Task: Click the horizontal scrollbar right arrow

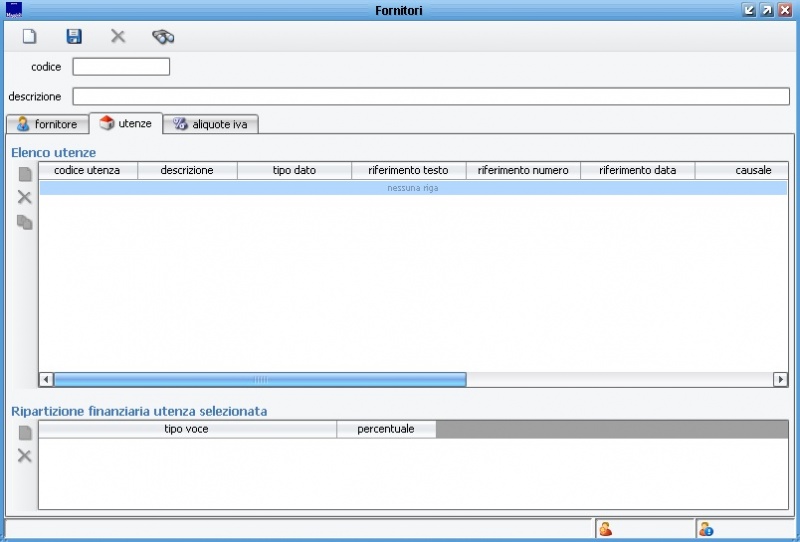Action: click(x=780, y=379)
